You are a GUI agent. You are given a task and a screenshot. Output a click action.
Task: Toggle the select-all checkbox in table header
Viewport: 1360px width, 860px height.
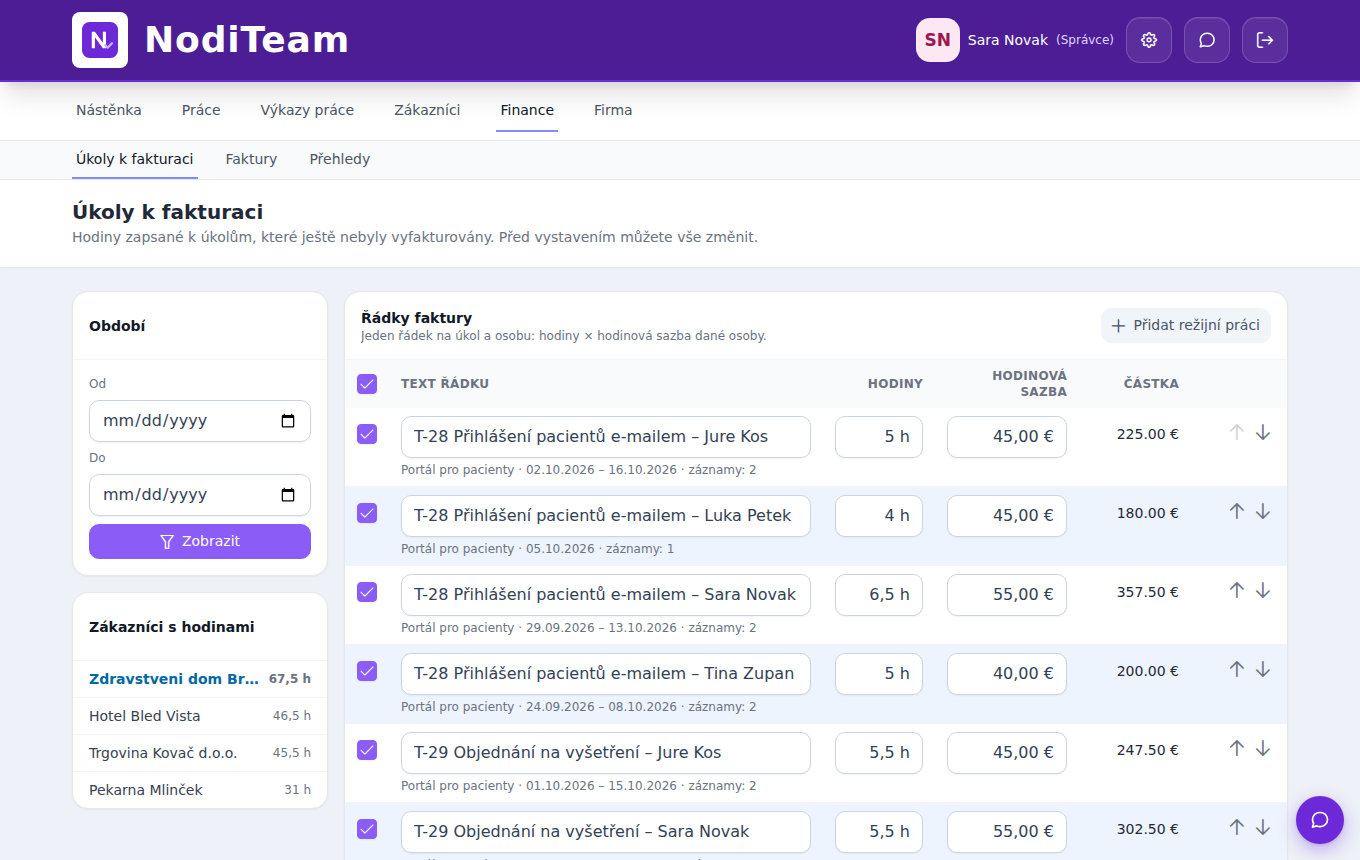[367, 384]
